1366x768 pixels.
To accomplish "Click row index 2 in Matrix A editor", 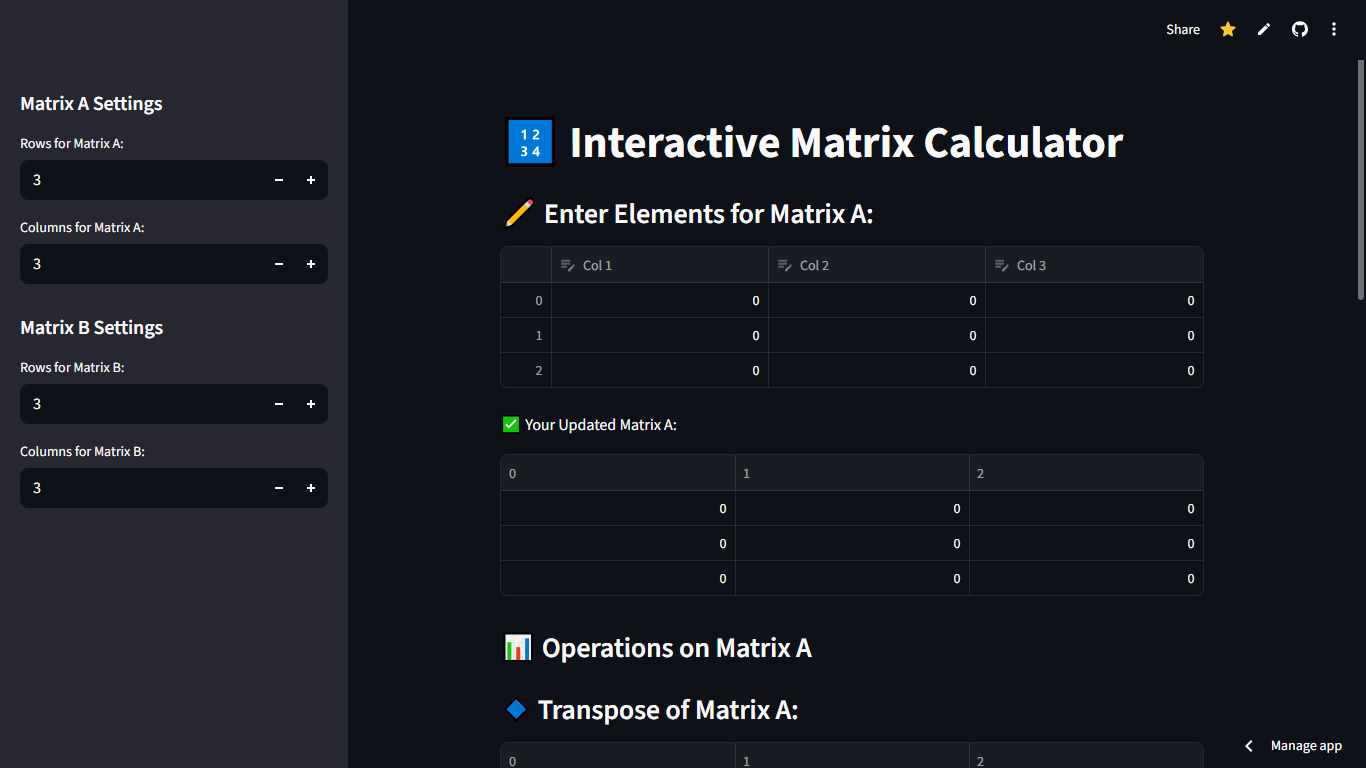I will (x=526, y=370).
